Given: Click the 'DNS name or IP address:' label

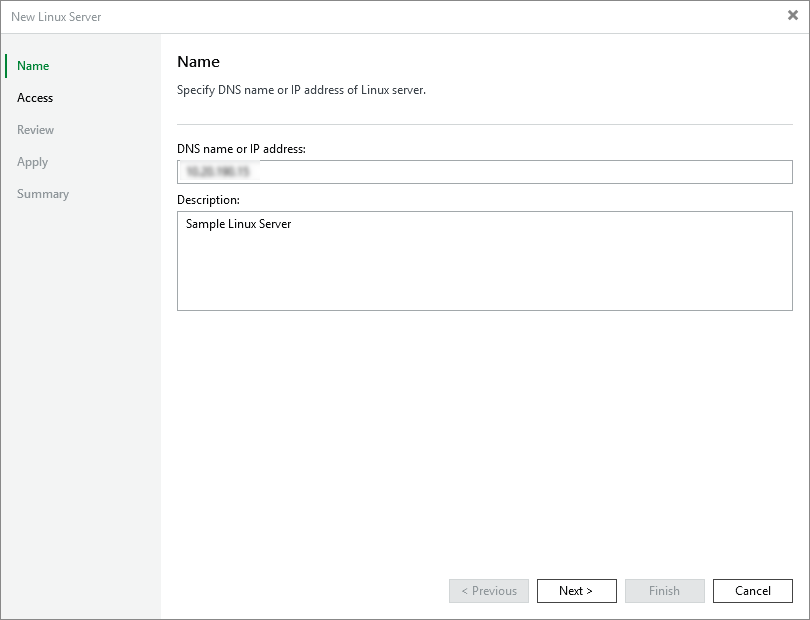Looking at the screenshot, I should click(241, 149).
